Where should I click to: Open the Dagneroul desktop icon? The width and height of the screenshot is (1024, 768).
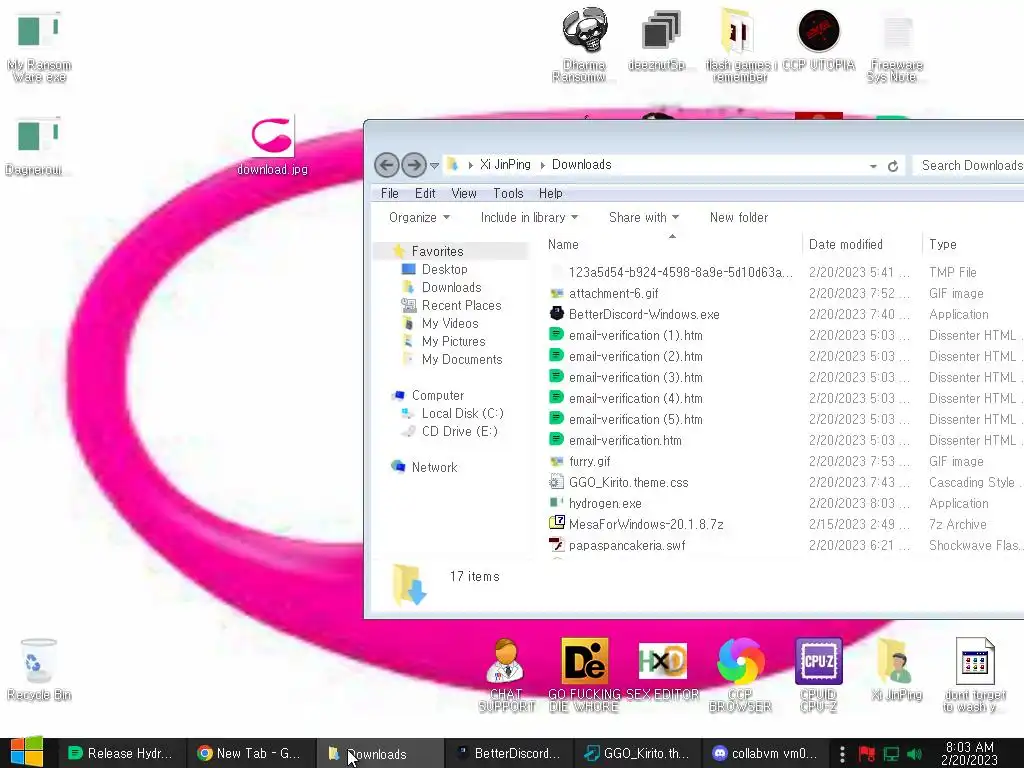(36, 147)
